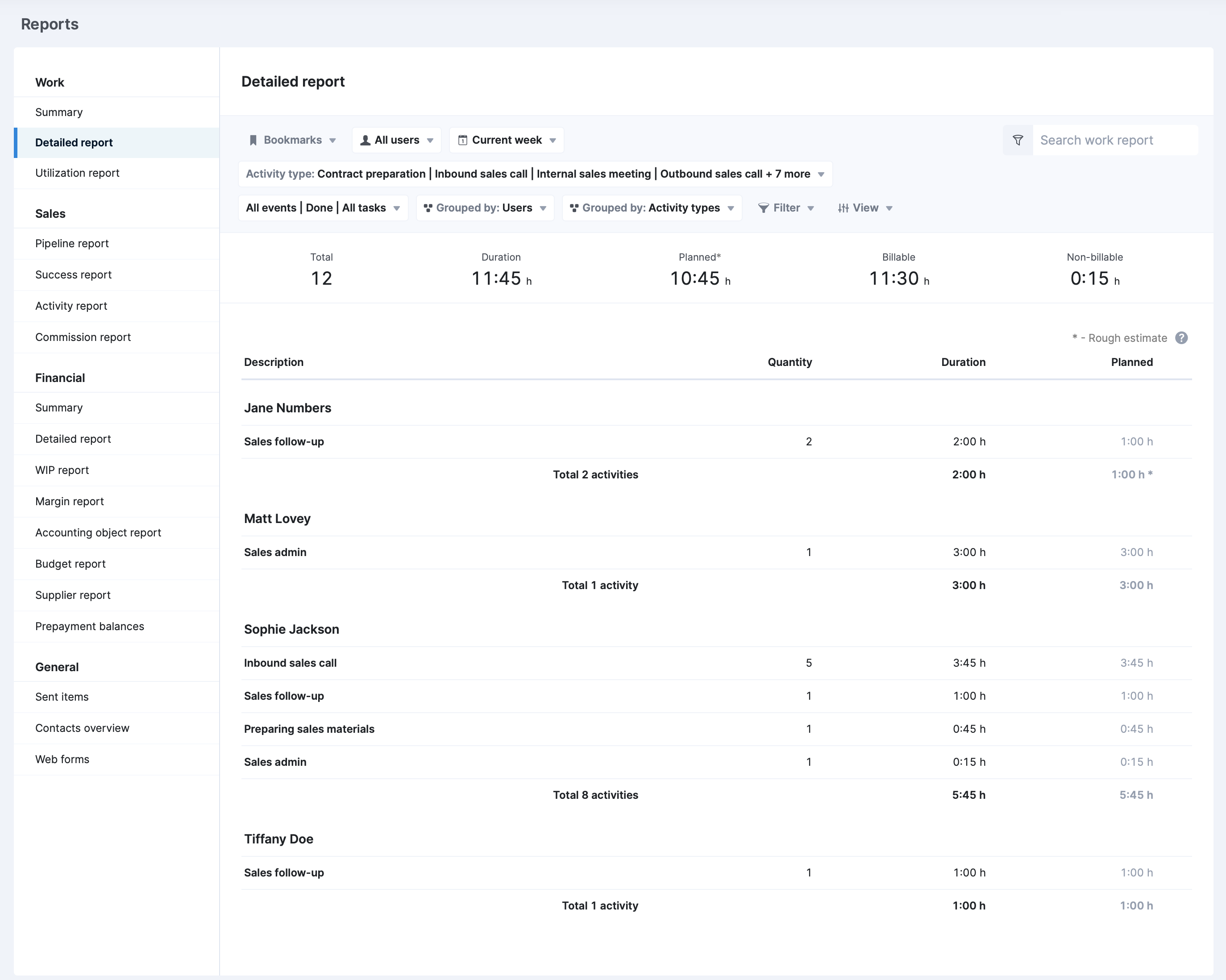The width and height of the screenshot is (1226, 980).
Task: Click the Quantity column header
Action: (789, 362)
